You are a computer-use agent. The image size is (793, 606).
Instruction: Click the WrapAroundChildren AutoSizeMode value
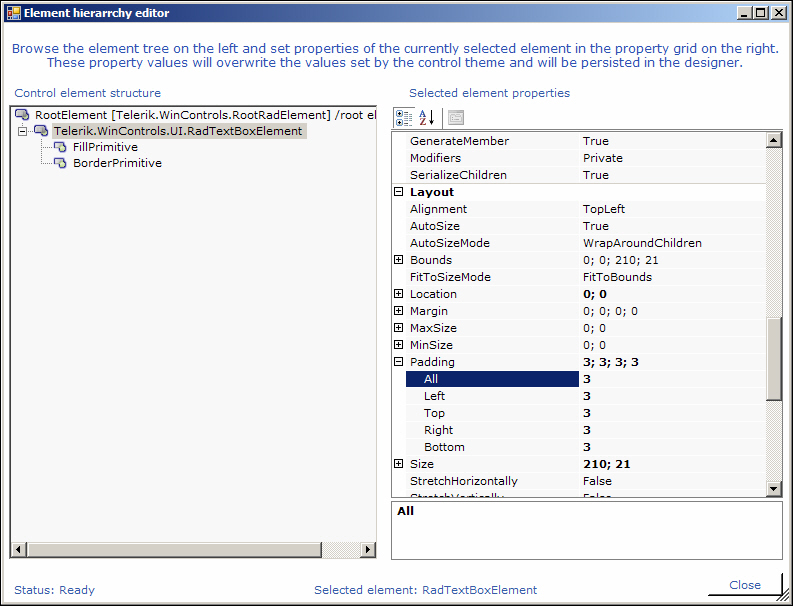642,243
